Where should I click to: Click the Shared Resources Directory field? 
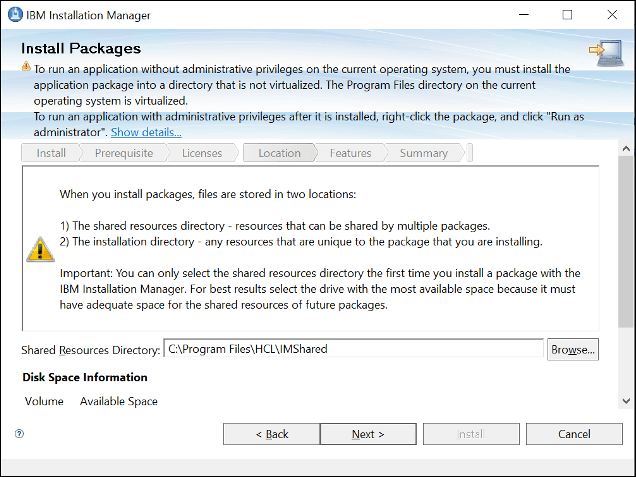coord(353,349)
